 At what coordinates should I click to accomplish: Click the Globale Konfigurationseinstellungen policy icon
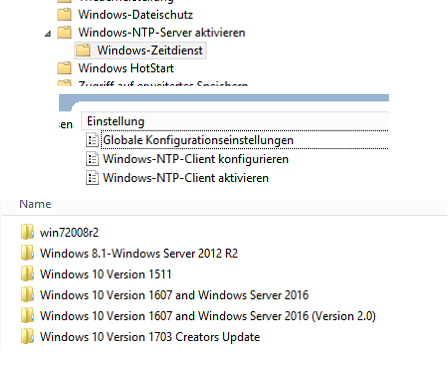[92, 140]
